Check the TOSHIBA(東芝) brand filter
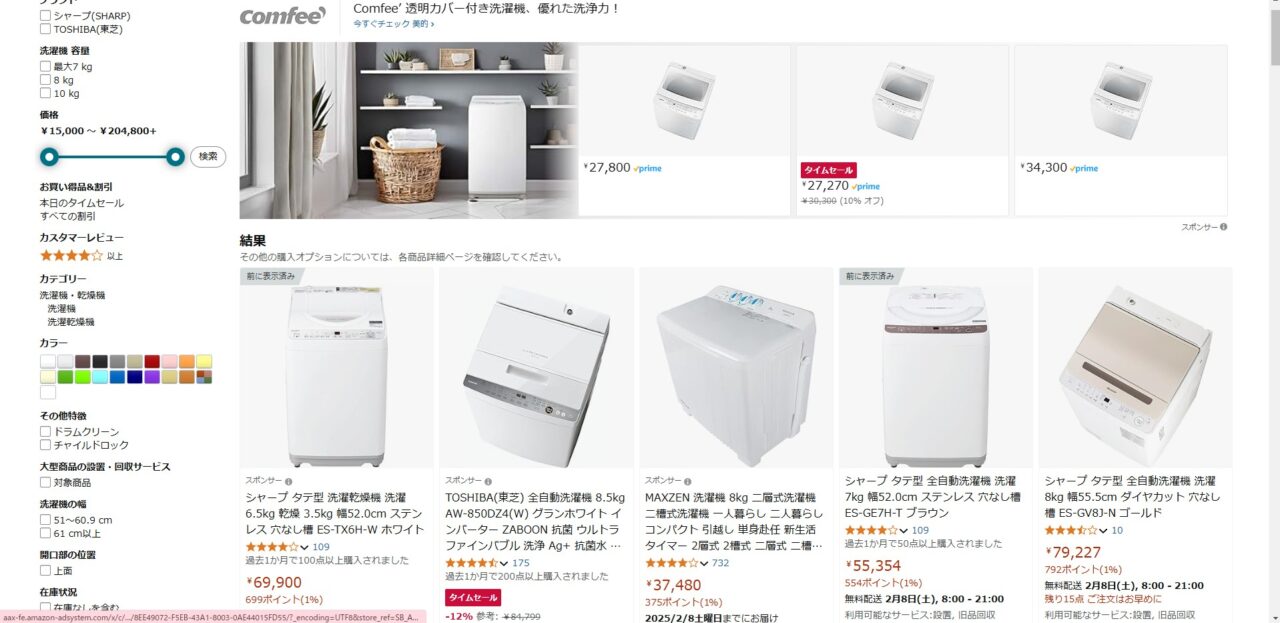The image size is (1280, 623). 45,29
